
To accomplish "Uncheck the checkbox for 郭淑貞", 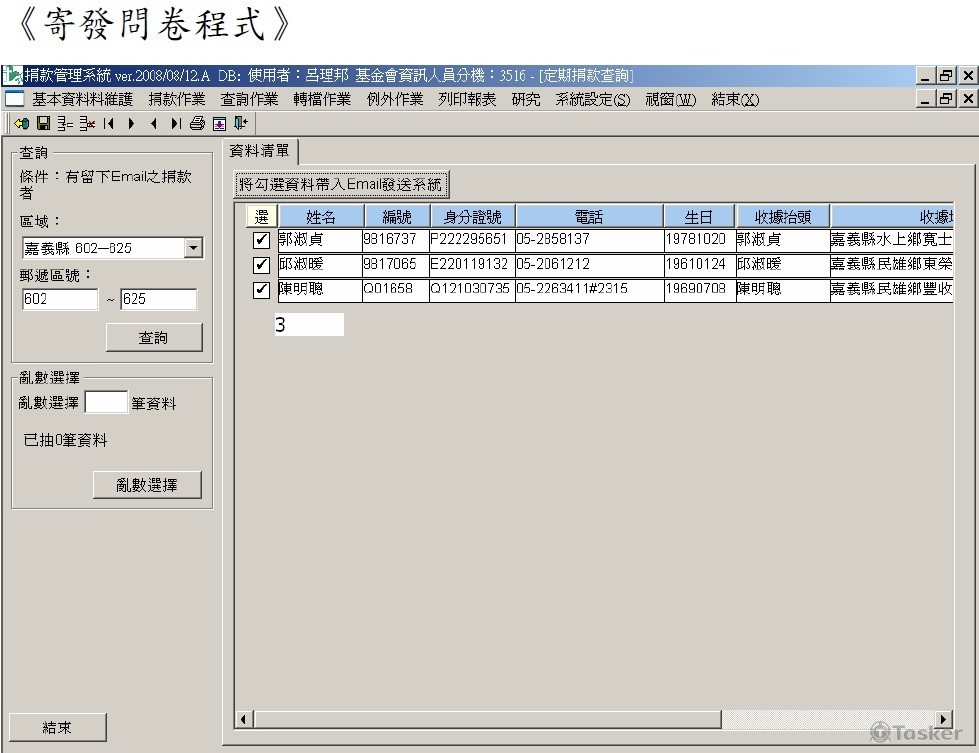I will tap(262, 241).
